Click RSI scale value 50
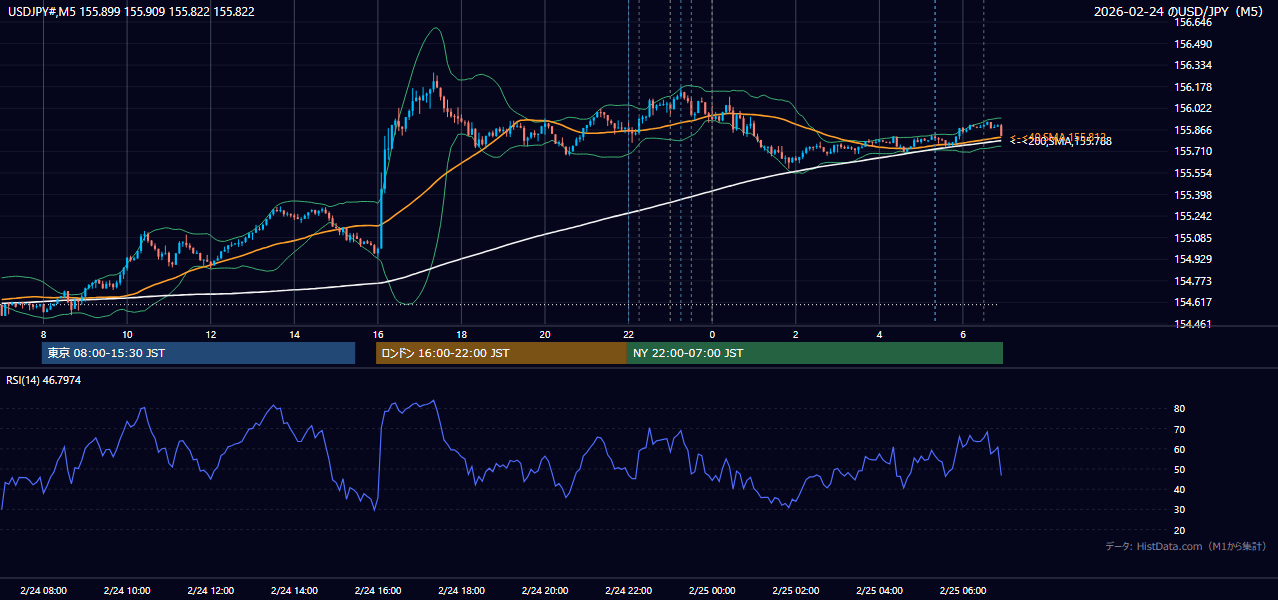The width and height of the screenshot is (1278, 600). point(1180,469)
